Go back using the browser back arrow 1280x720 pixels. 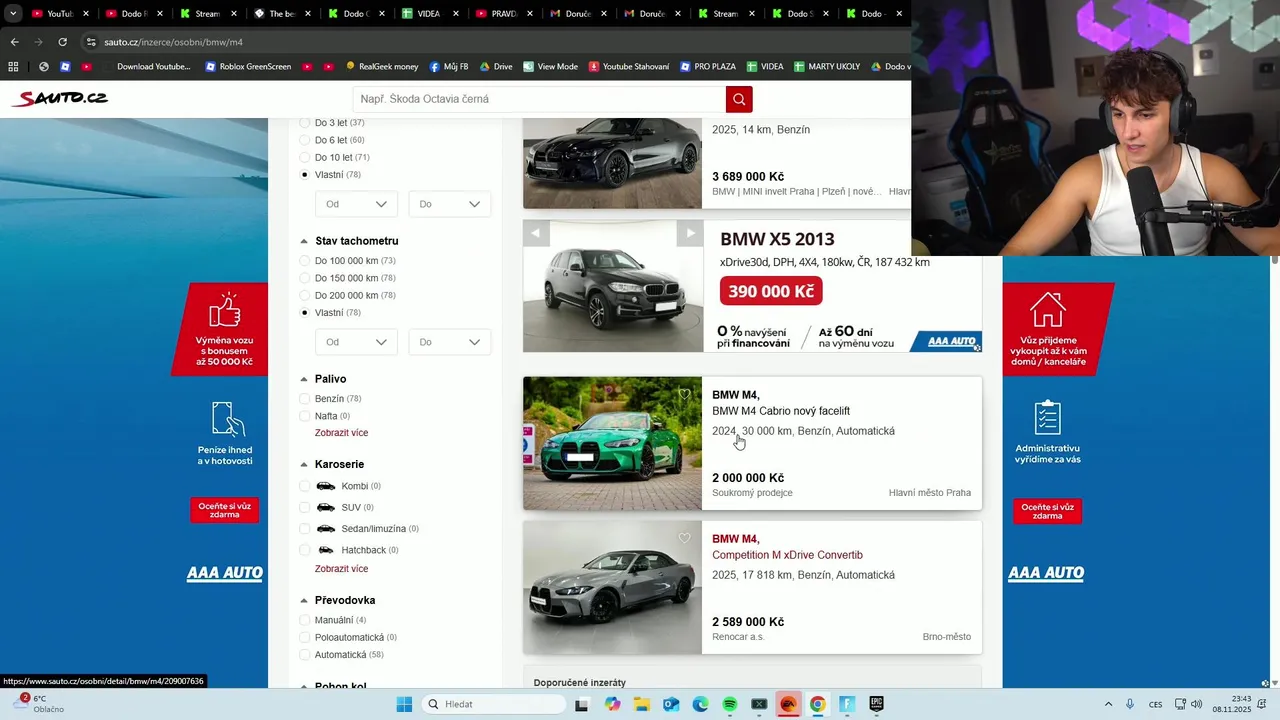coord(14,42)
